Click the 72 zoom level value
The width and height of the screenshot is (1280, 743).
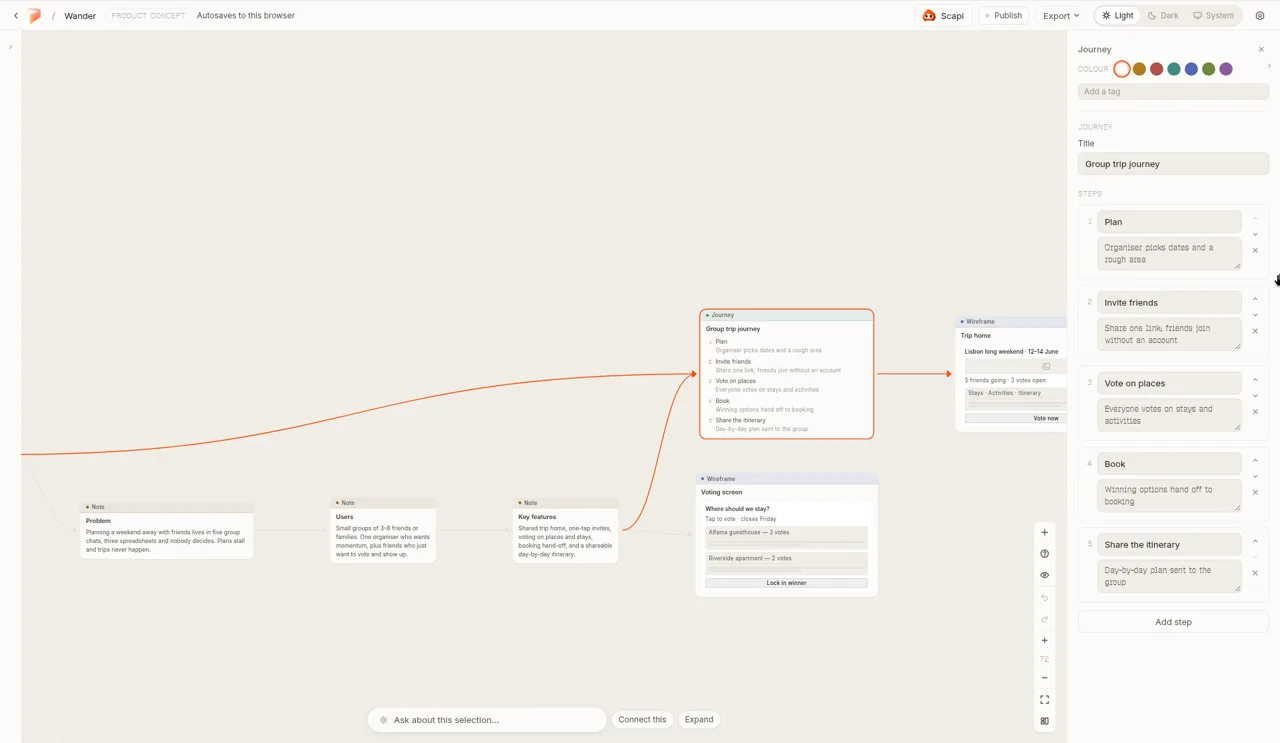1045,660
